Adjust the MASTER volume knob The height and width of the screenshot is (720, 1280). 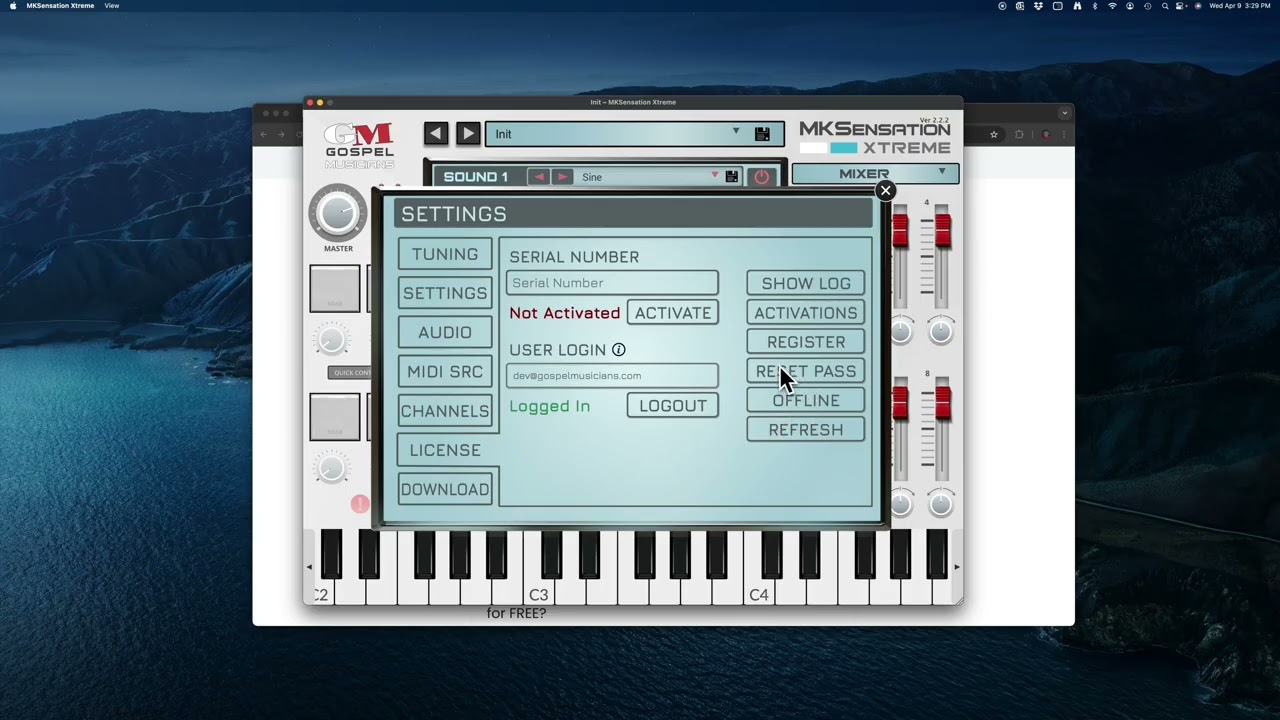338,212
